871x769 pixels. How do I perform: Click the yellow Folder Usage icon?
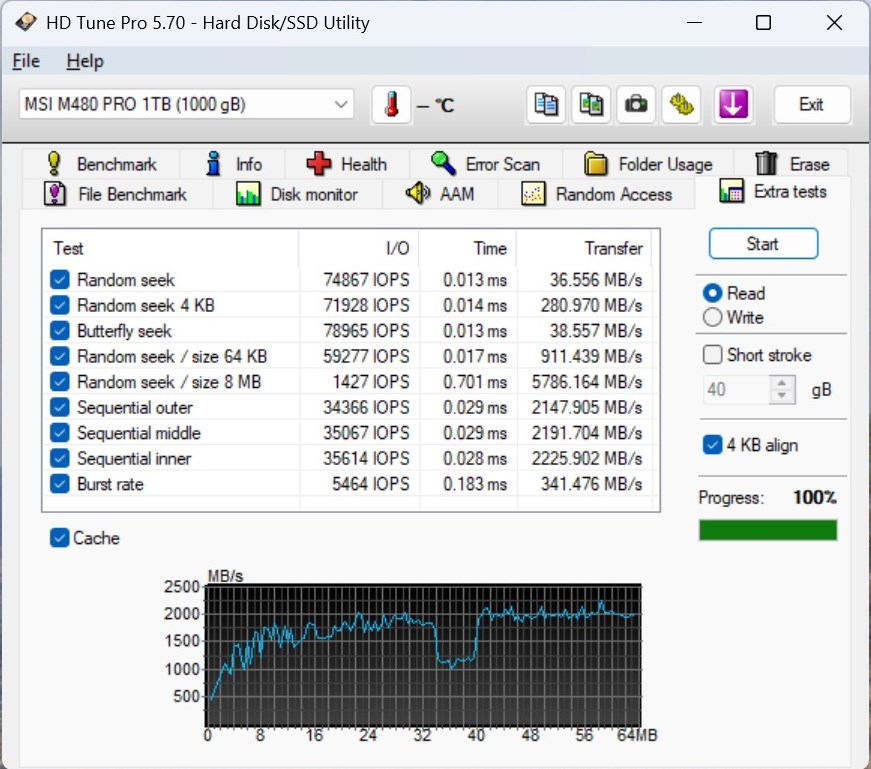point(596,164)
